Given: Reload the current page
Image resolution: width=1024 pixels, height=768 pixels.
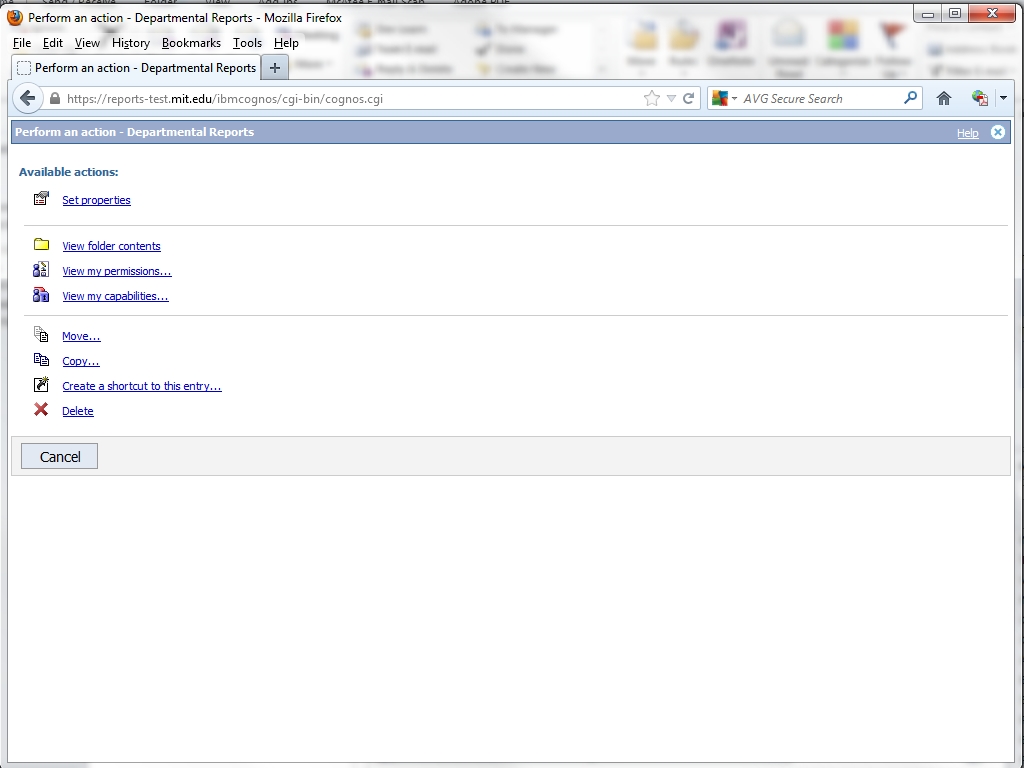Looking at the screenshot, I should [688, 98].
